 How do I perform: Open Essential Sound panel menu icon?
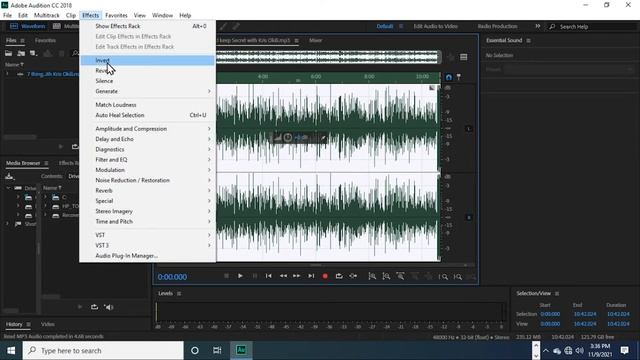point(529,40)
